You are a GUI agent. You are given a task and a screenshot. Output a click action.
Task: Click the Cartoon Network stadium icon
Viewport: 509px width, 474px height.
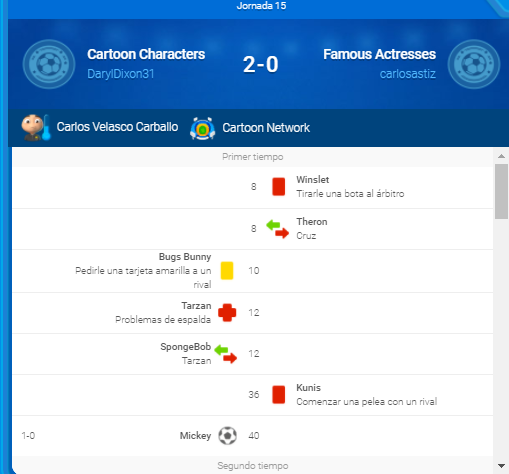[x=202, y=128]
